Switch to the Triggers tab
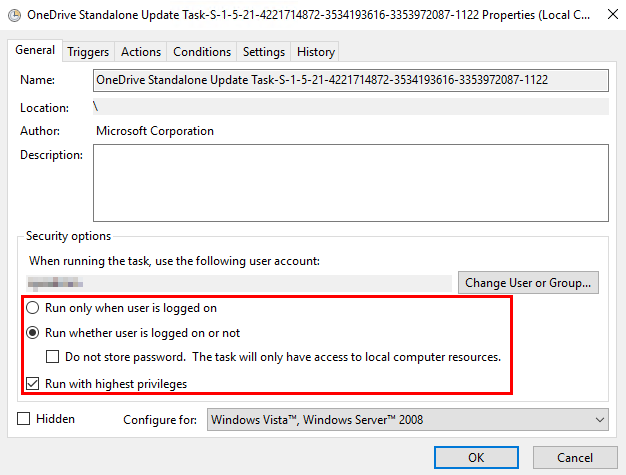 (x=89, y=52)
